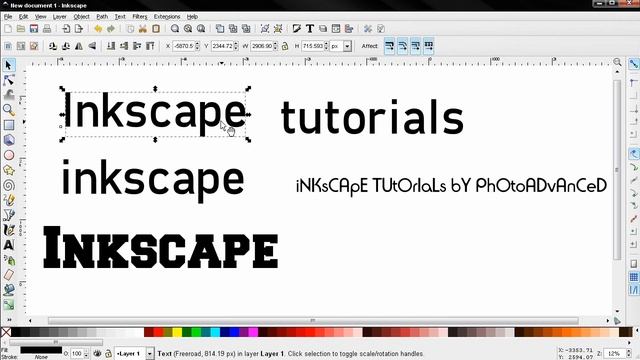Open the Extensions menu
640x360 pixels.
(x=167, y=17)
